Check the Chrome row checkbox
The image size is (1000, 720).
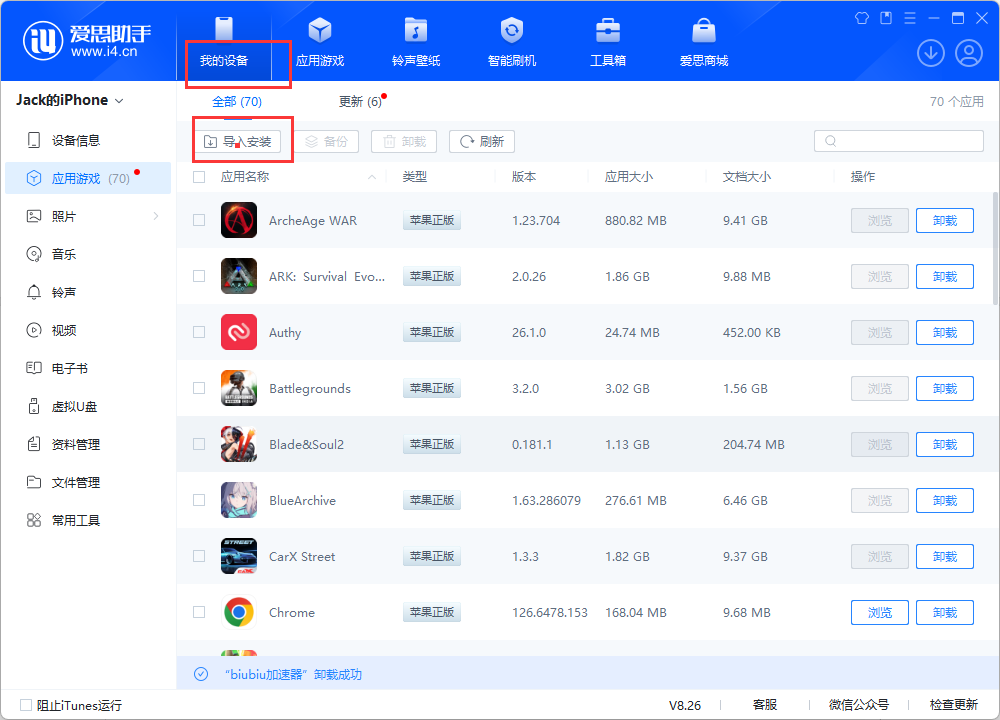click(x=199, y=612)
